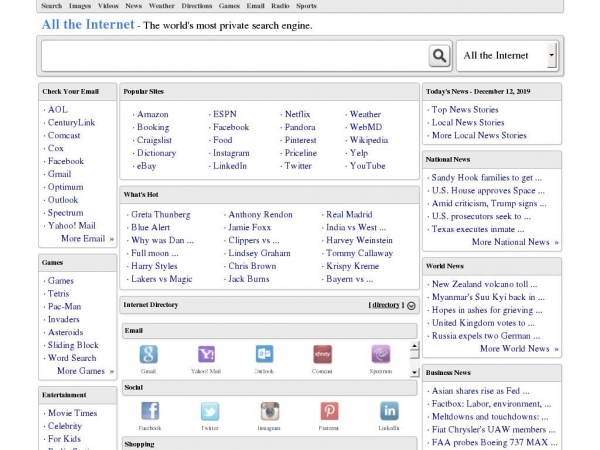Open the Yahoo! Mail icon
Screen dimensions: 600x450
coord(206,354)
